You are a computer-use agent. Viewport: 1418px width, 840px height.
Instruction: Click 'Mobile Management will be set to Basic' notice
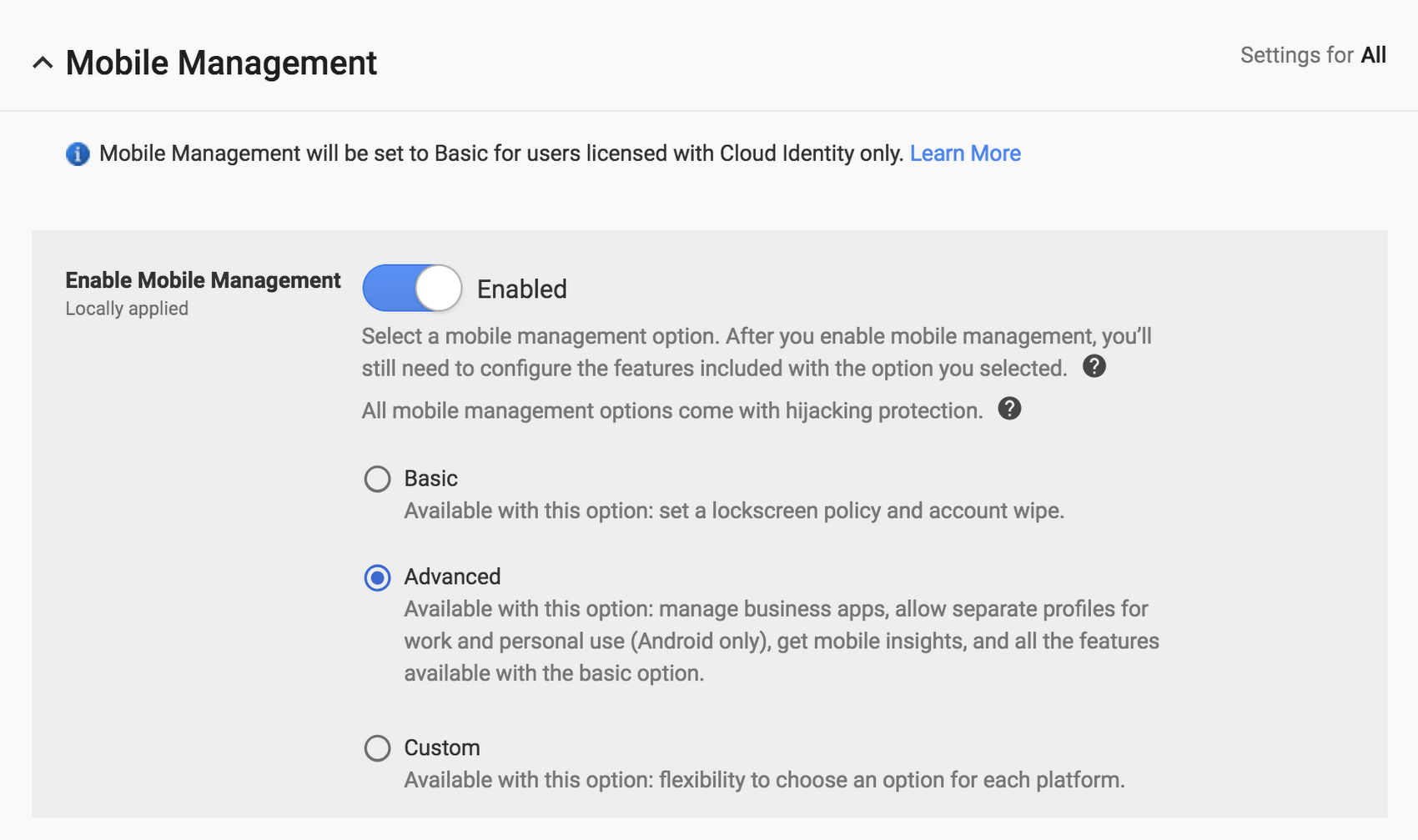[501, 153]
